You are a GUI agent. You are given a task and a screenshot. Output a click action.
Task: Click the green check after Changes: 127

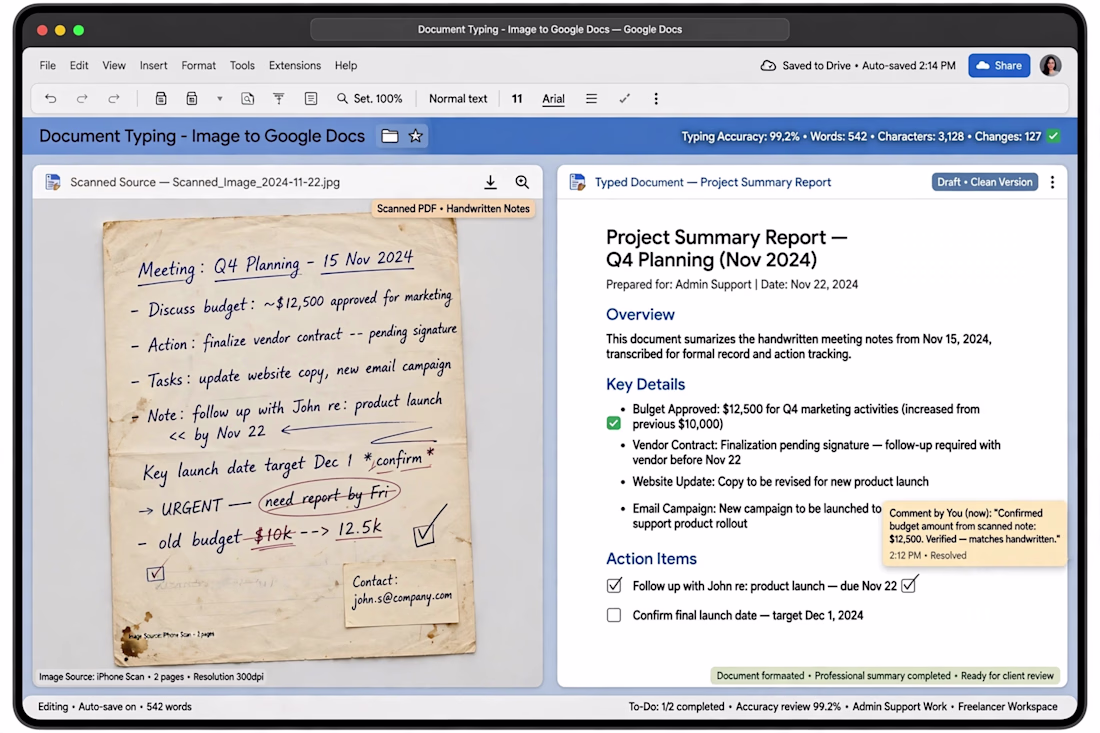point(1054,136)
